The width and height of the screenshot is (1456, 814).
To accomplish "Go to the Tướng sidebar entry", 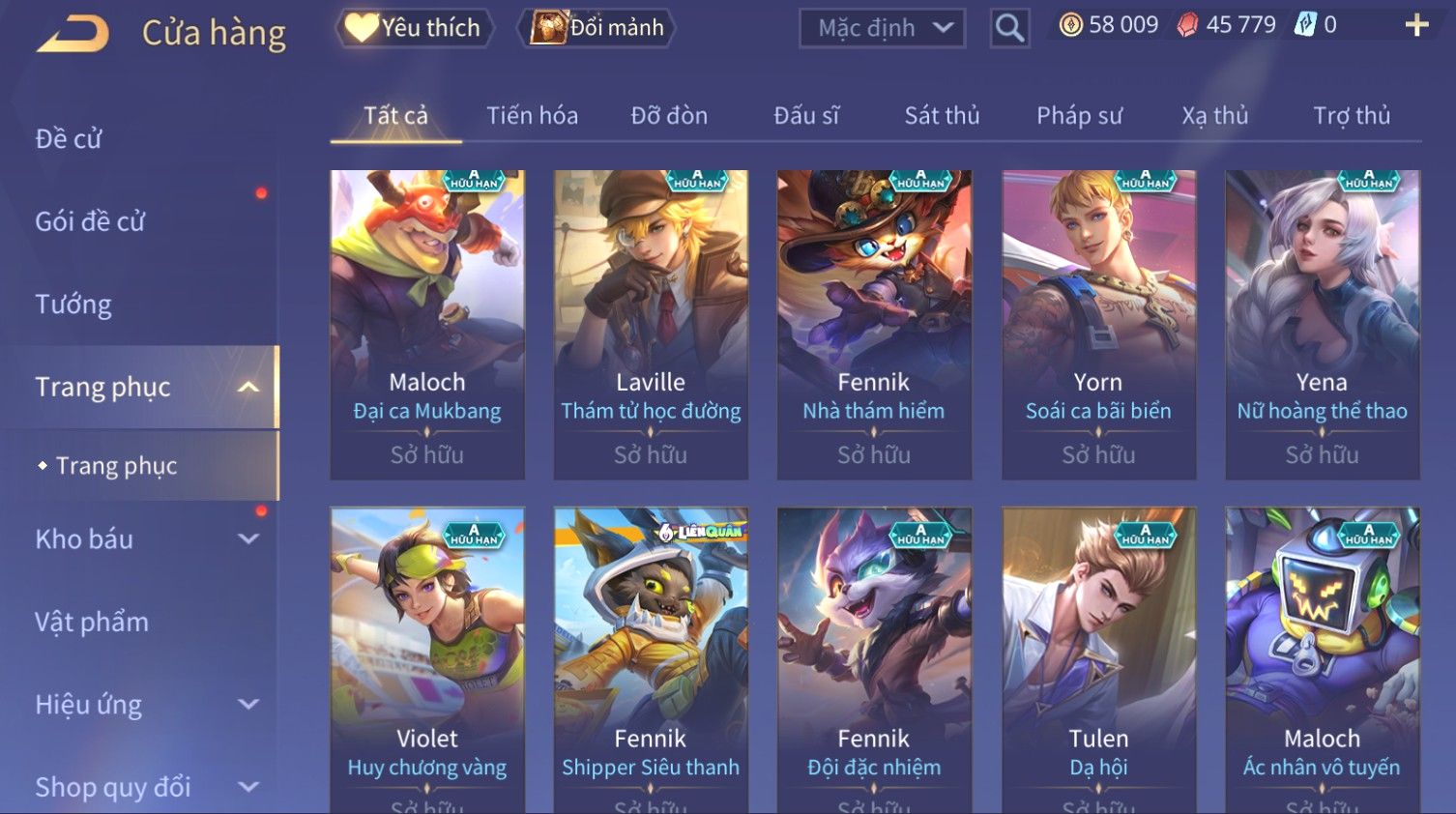I will (73, 305).
